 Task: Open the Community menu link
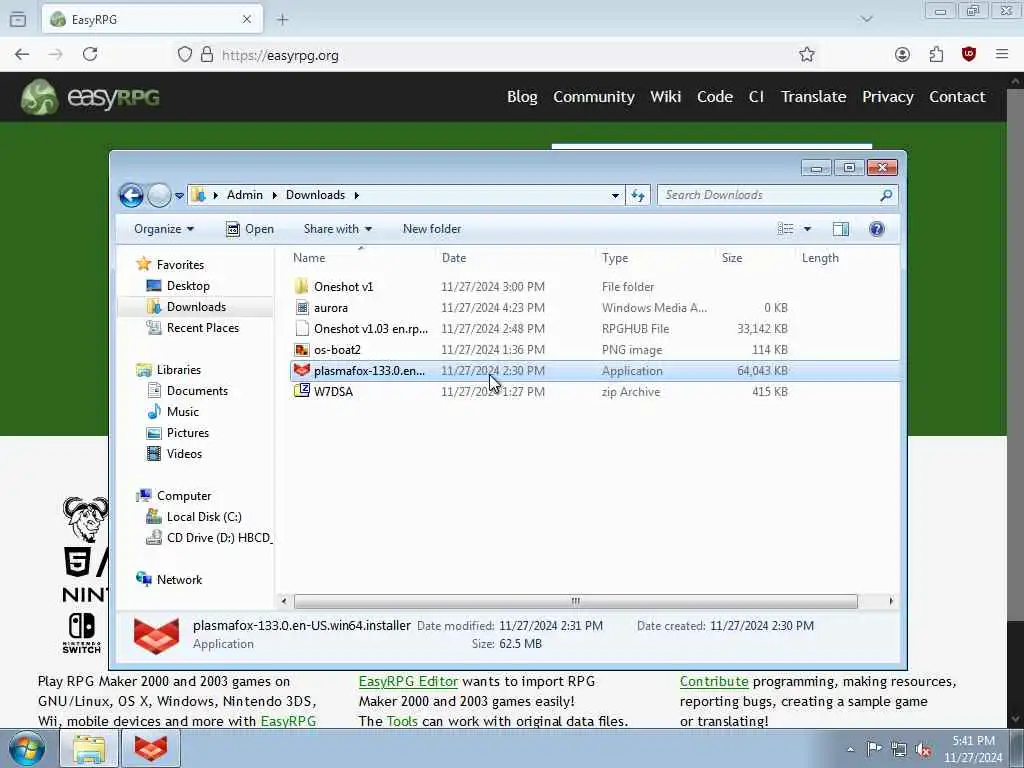click(594, 97)
